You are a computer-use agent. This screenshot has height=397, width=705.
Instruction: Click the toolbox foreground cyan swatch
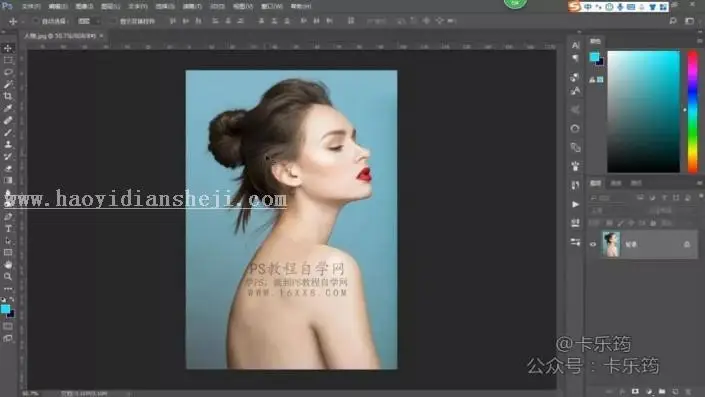tap(5, 309)
